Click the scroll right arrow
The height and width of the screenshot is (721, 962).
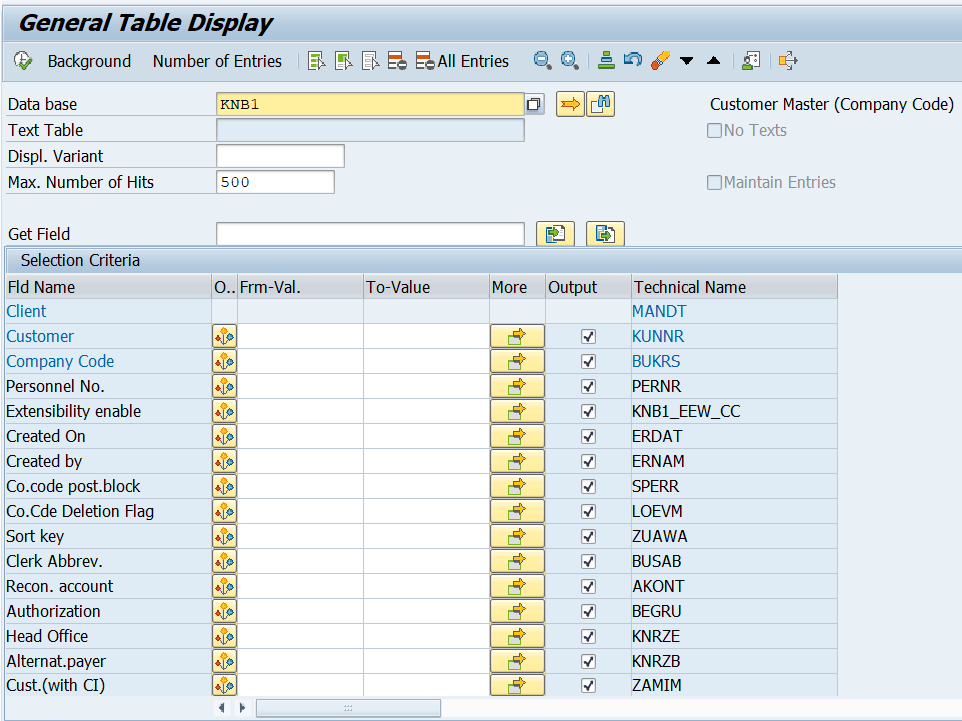[x=242, y=708]
